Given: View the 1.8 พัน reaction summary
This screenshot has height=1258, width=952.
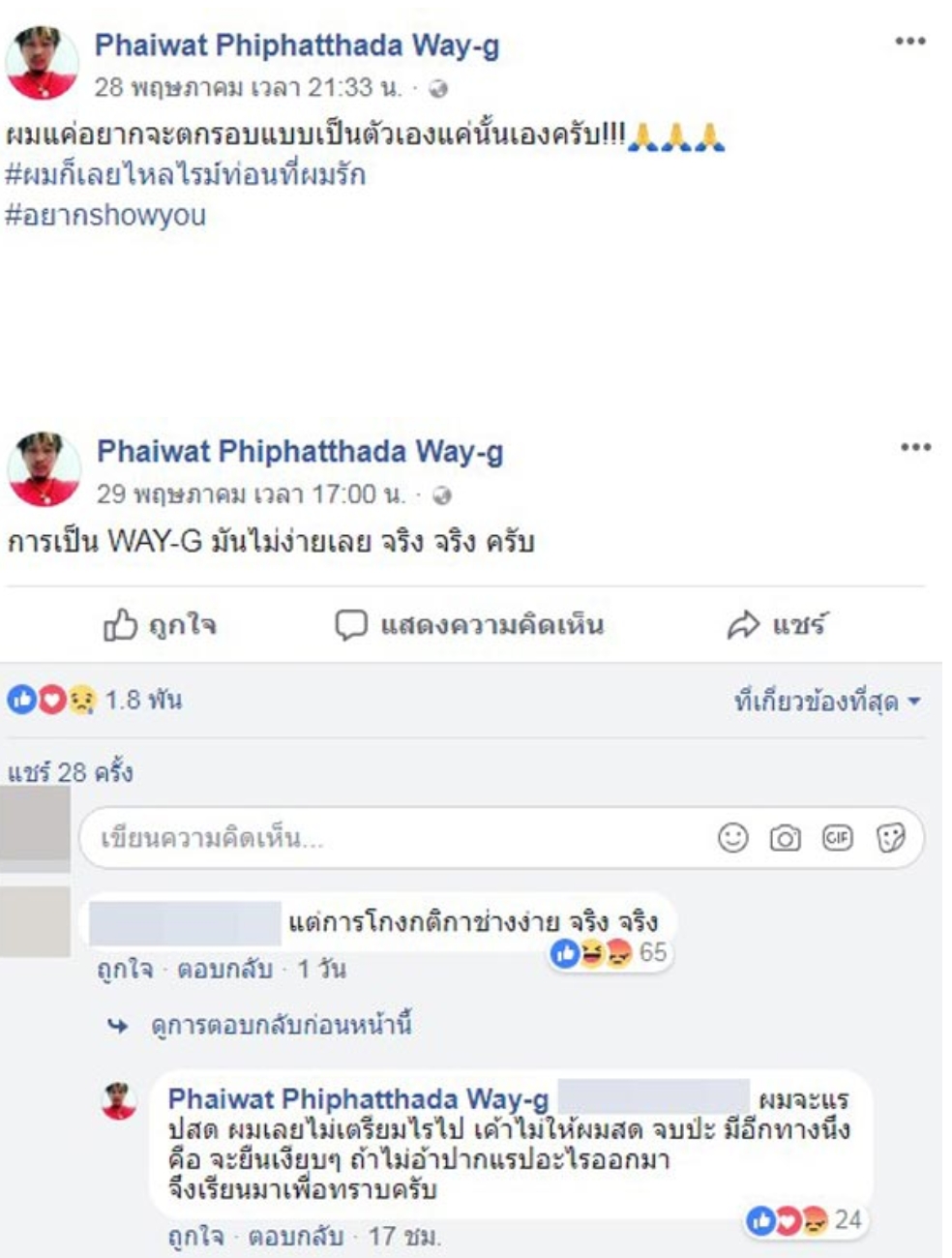Looking at the screenshot, I should point(95,699).
